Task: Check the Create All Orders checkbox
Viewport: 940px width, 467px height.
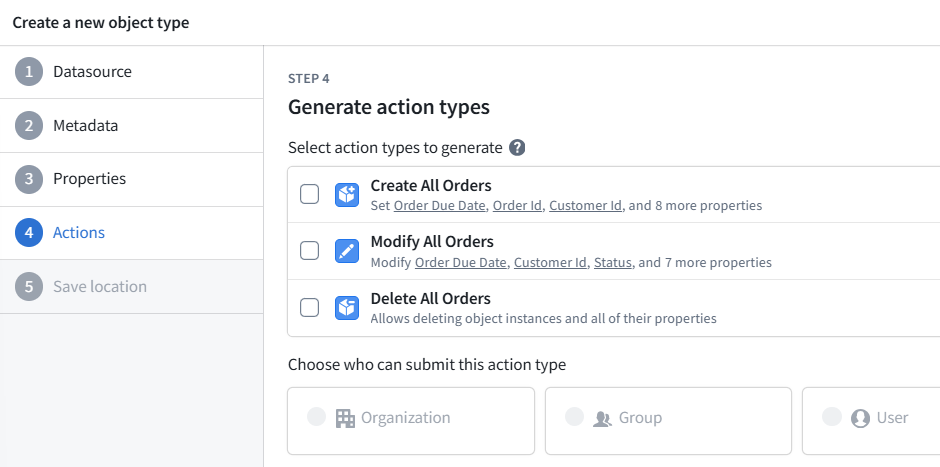Action: [x=309, y=195]
